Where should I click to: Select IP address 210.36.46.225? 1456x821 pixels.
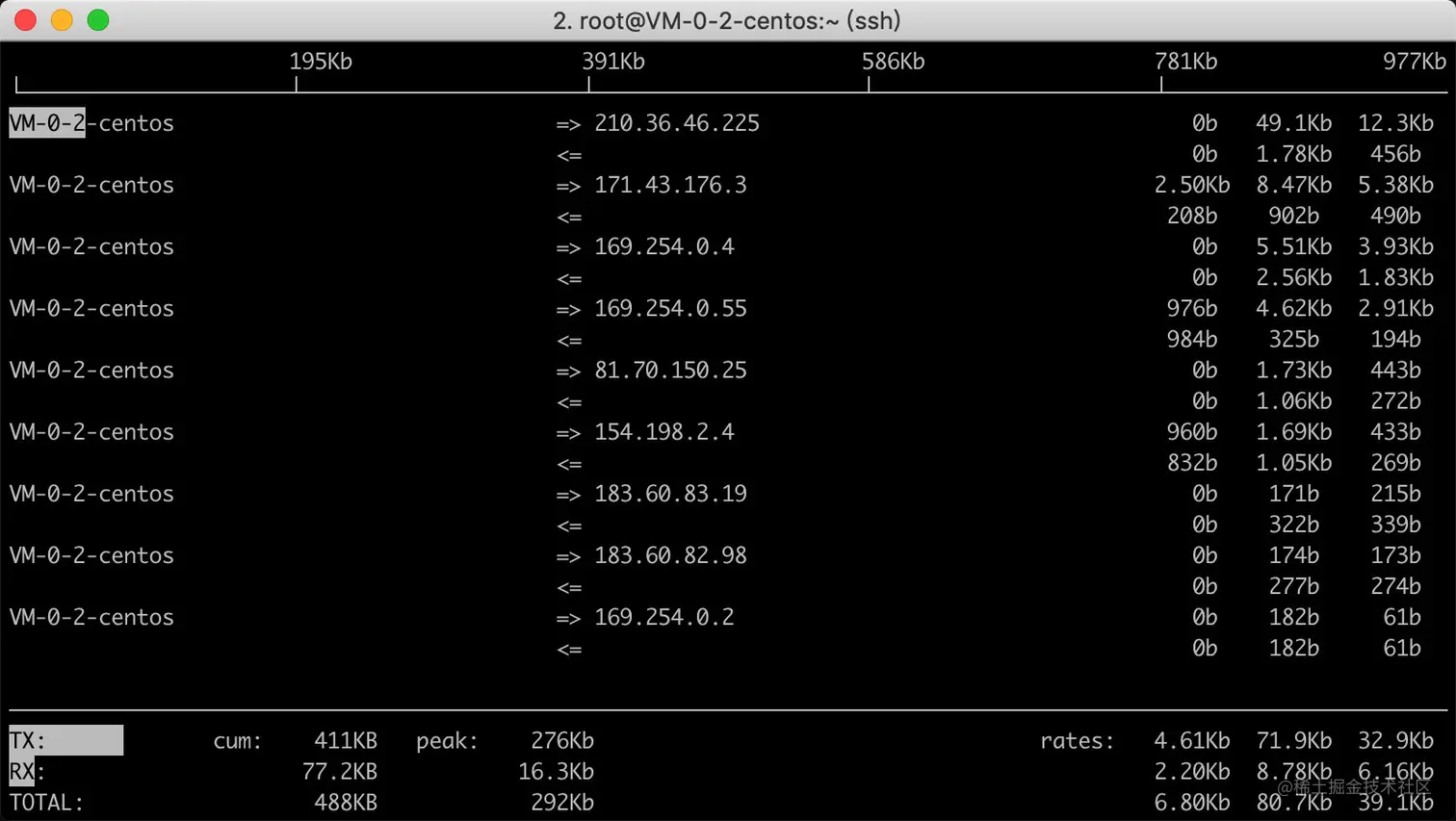coord(677,123)
